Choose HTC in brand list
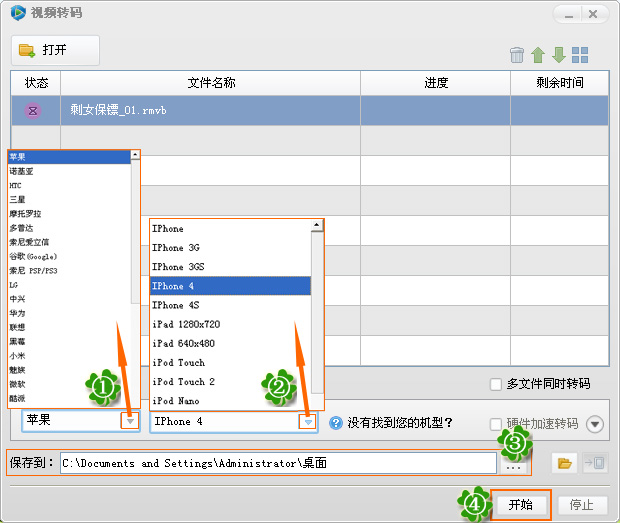Screen dimensions: 620x523 click(x=69, y=185)
